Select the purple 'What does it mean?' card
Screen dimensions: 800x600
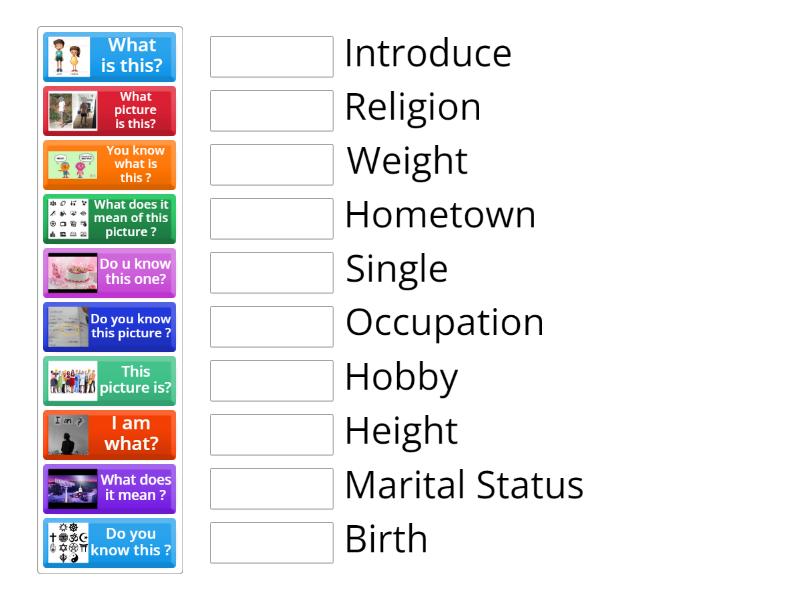point(109,489)
